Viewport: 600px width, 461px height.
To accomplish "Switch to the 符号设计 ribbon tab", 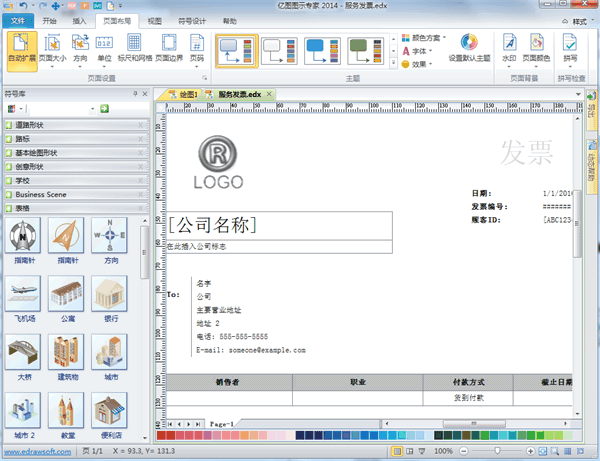I will pos(192,21).
